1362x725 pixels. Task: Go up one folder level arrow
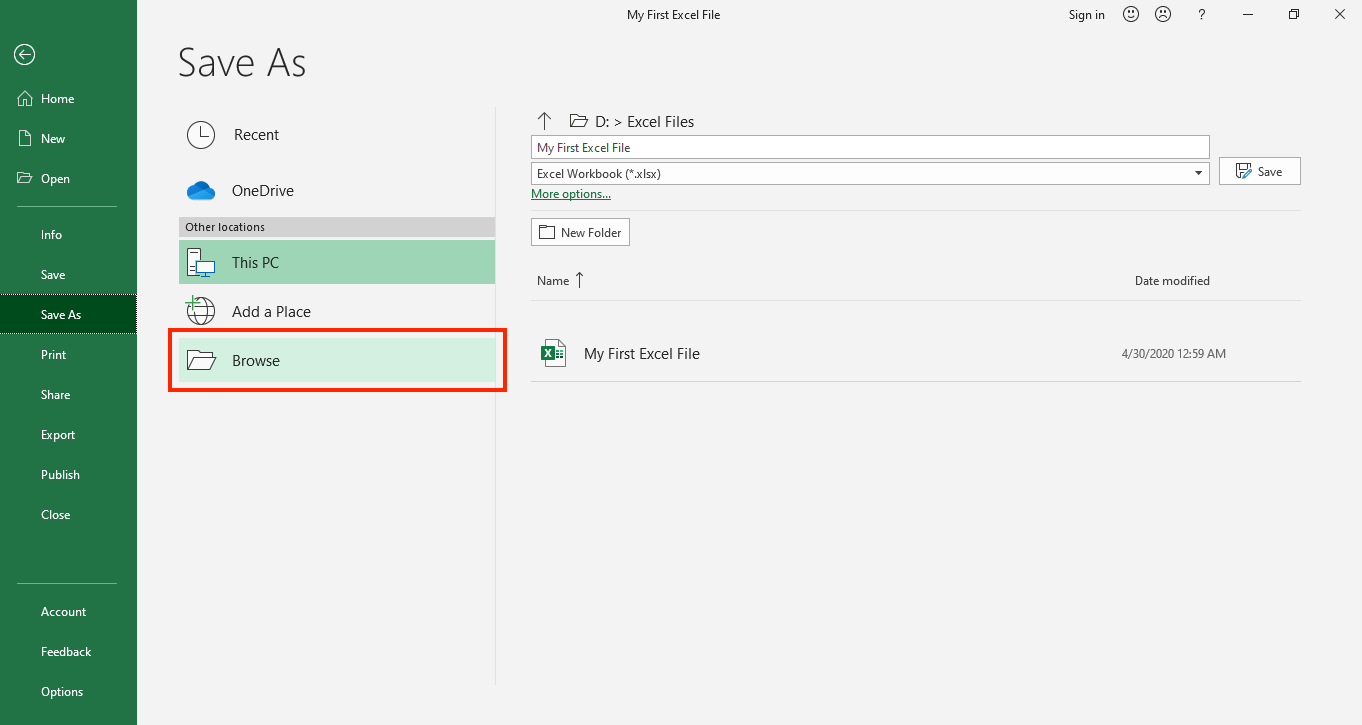(544, 121)
